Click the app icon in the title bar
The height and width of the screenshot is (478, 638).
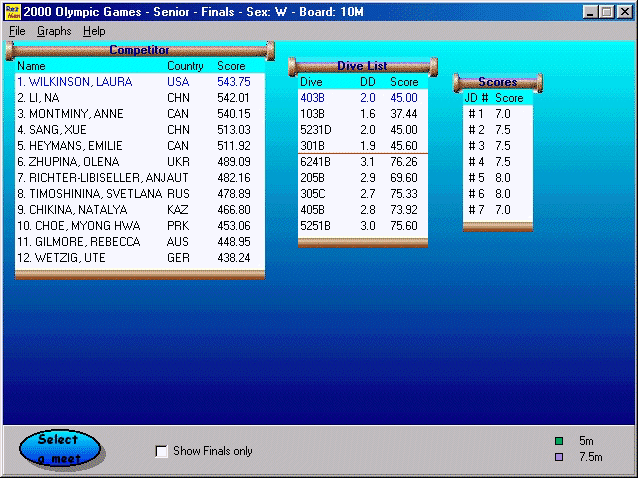pyautogui.click(x=12, y=12)
